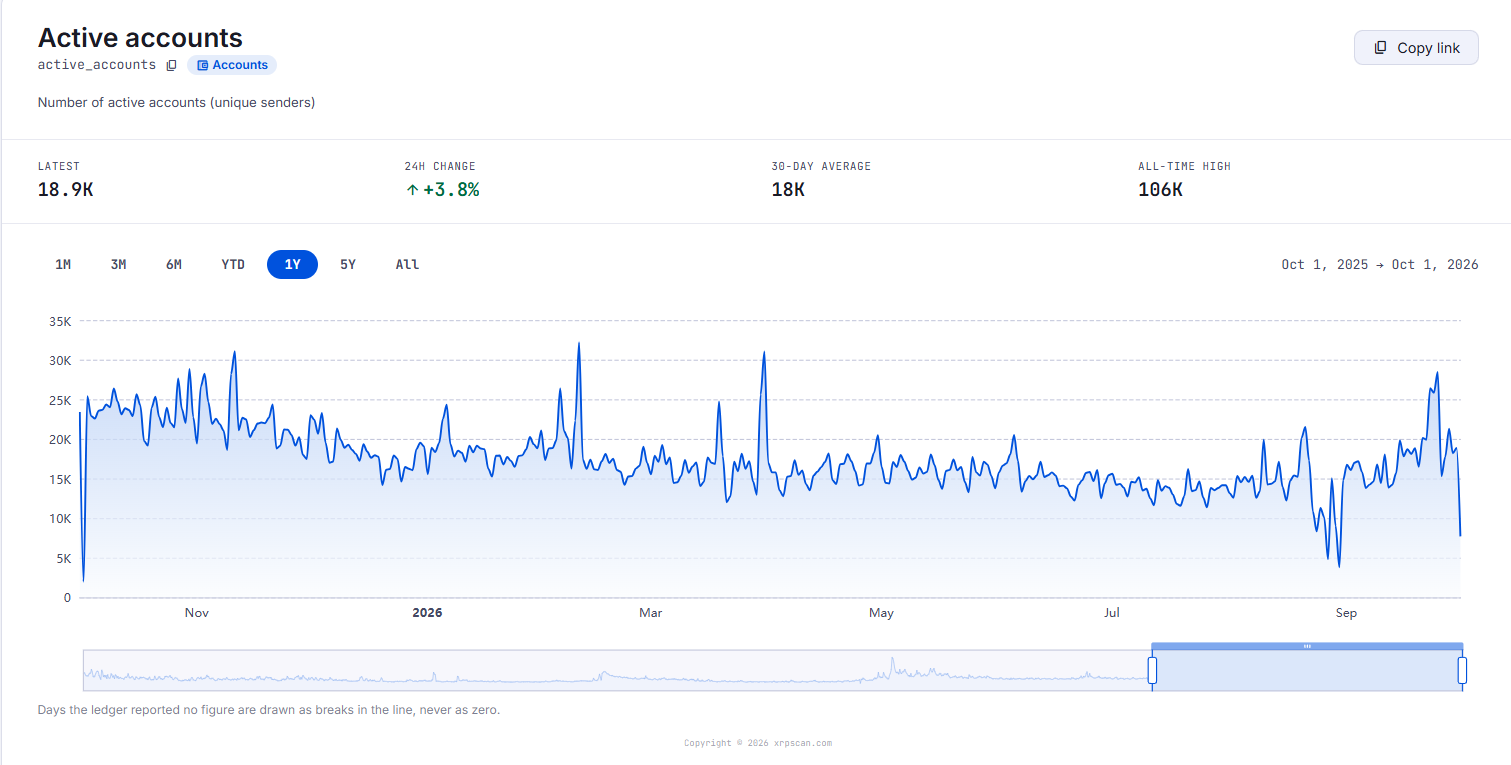Click the "30-DAY AVERAGE" stat label
This screenshot has height=765, width=1511.
[x=821, y=166]
